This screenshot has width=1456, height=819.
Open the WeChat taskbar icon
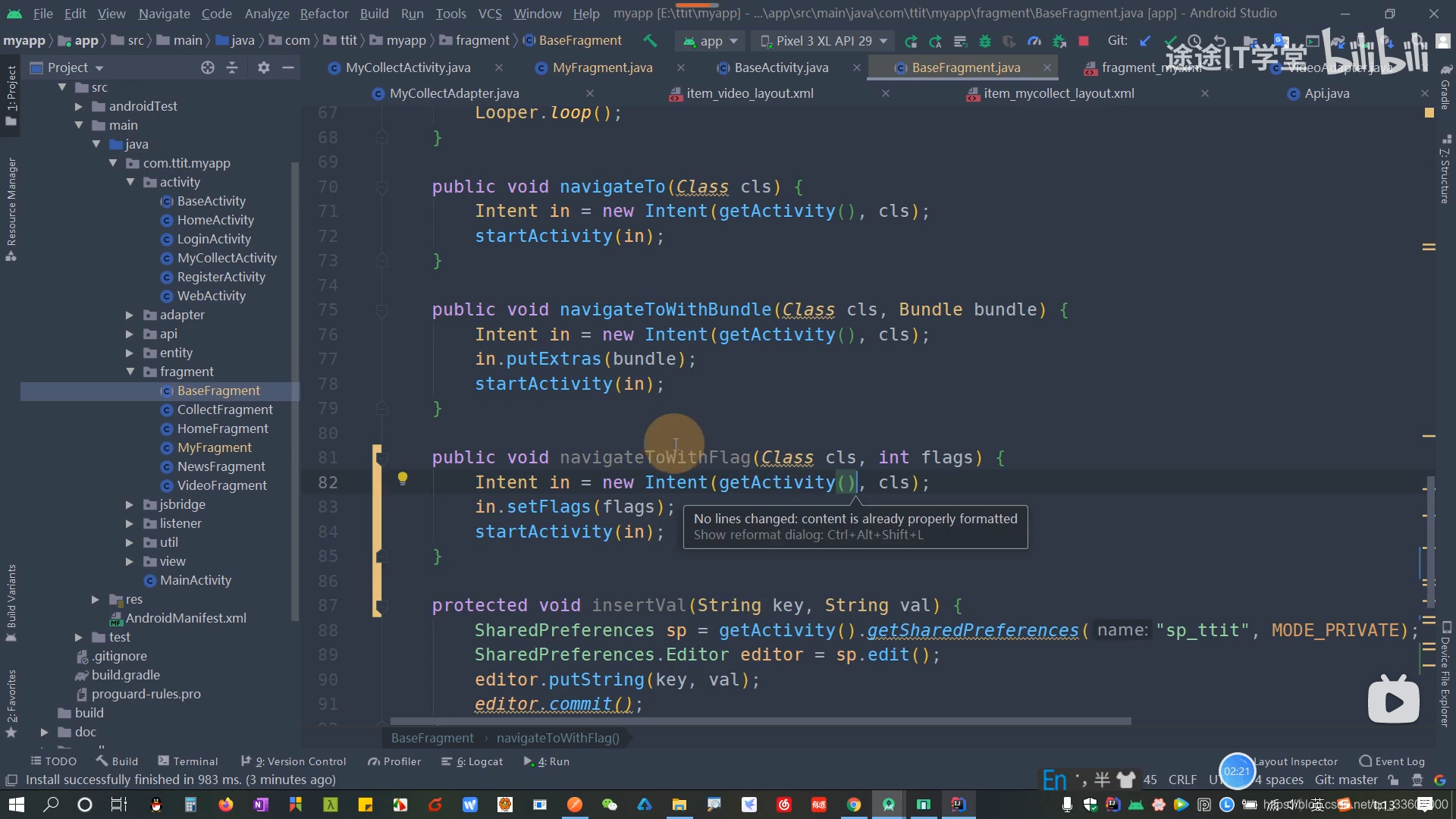610,805
